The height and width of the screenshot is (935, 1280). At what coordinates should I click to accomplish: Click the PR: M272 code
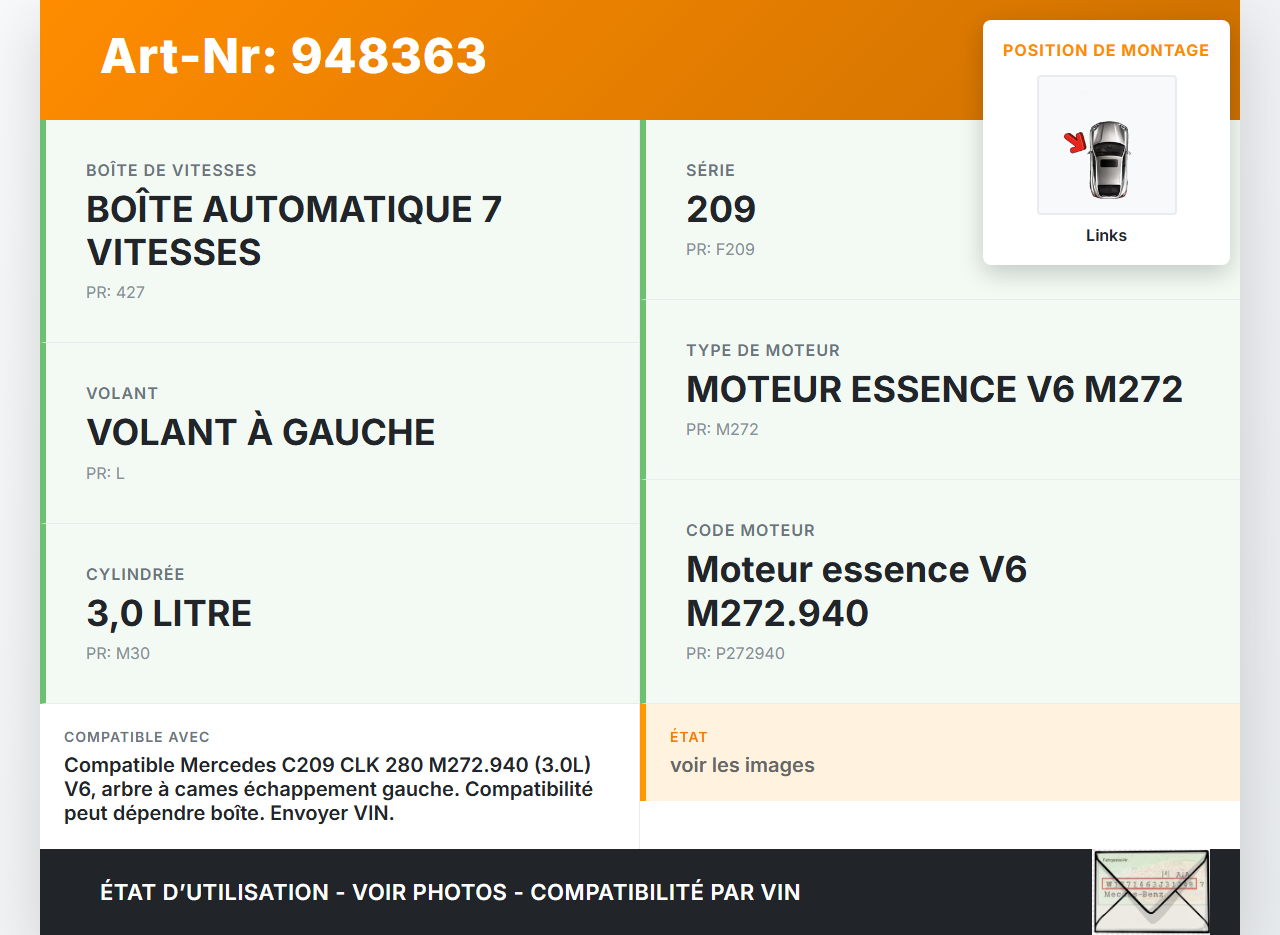click(722, 430)
